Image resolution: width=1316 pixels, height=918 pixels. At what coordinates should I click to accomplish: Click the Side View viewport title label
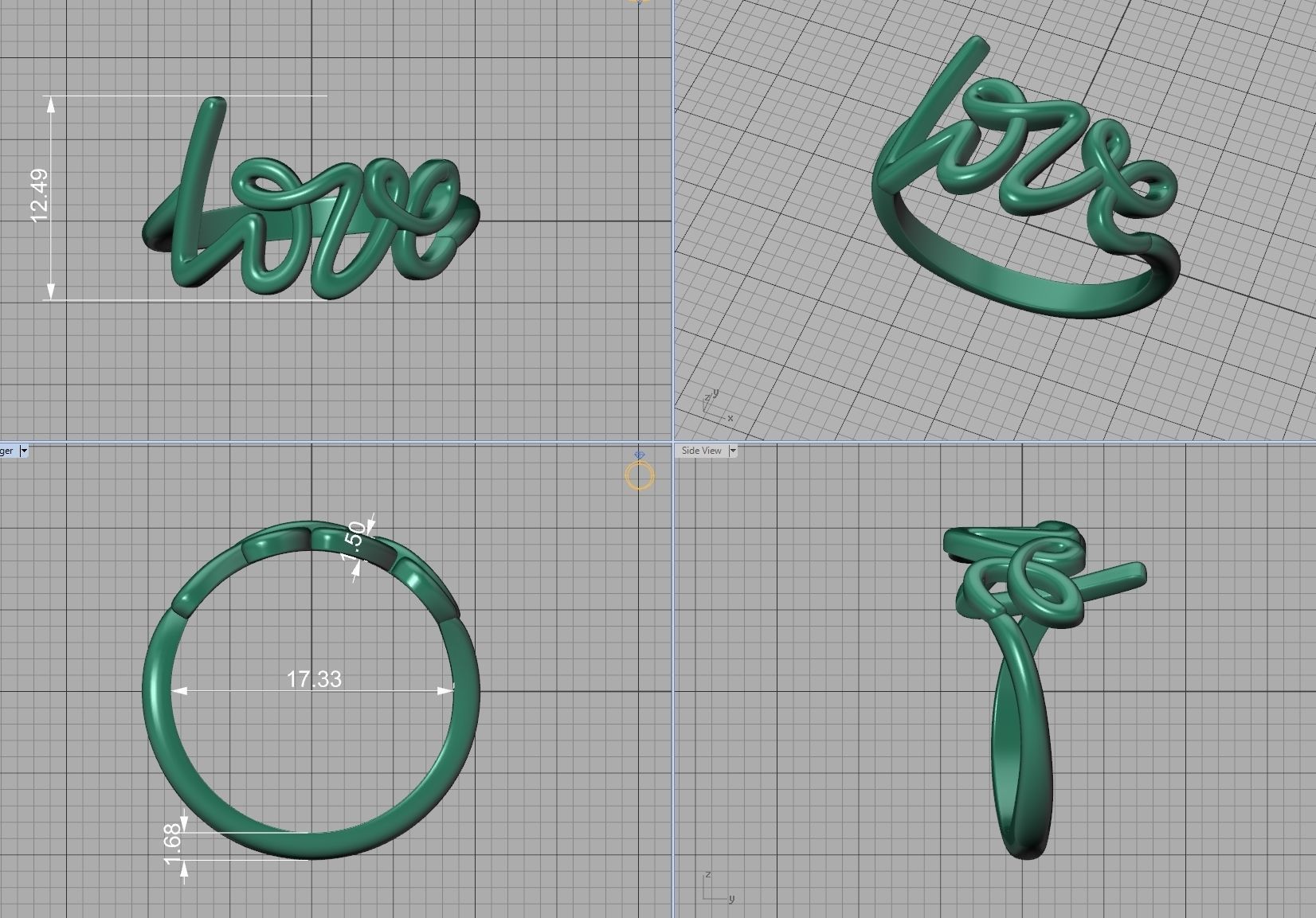(701, 451)
